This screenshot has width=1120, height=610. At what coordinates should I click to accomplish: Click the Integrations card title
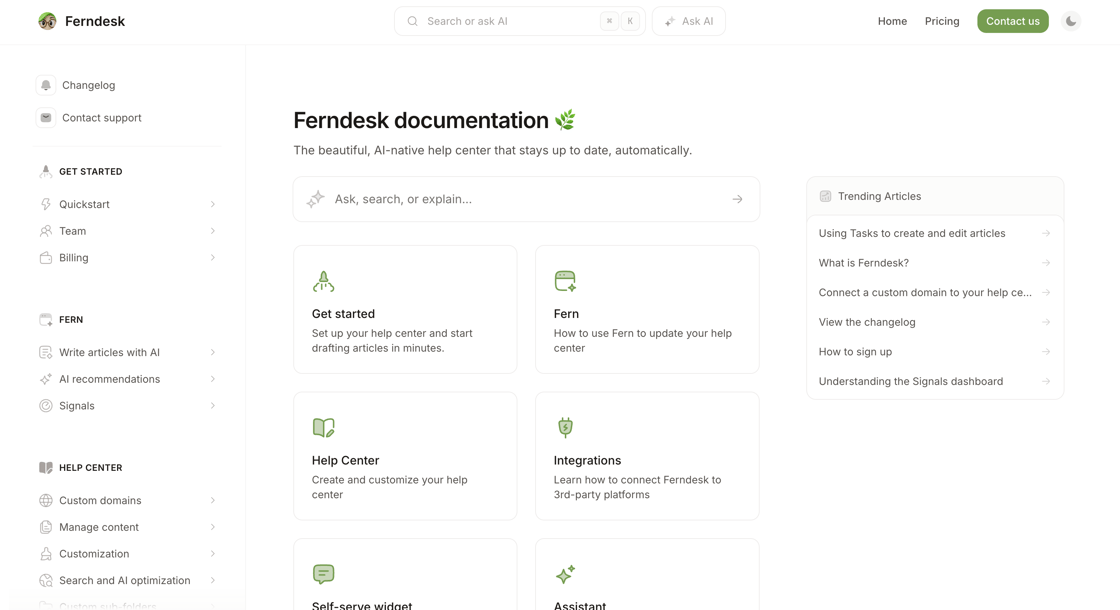(x=587, y=461)
